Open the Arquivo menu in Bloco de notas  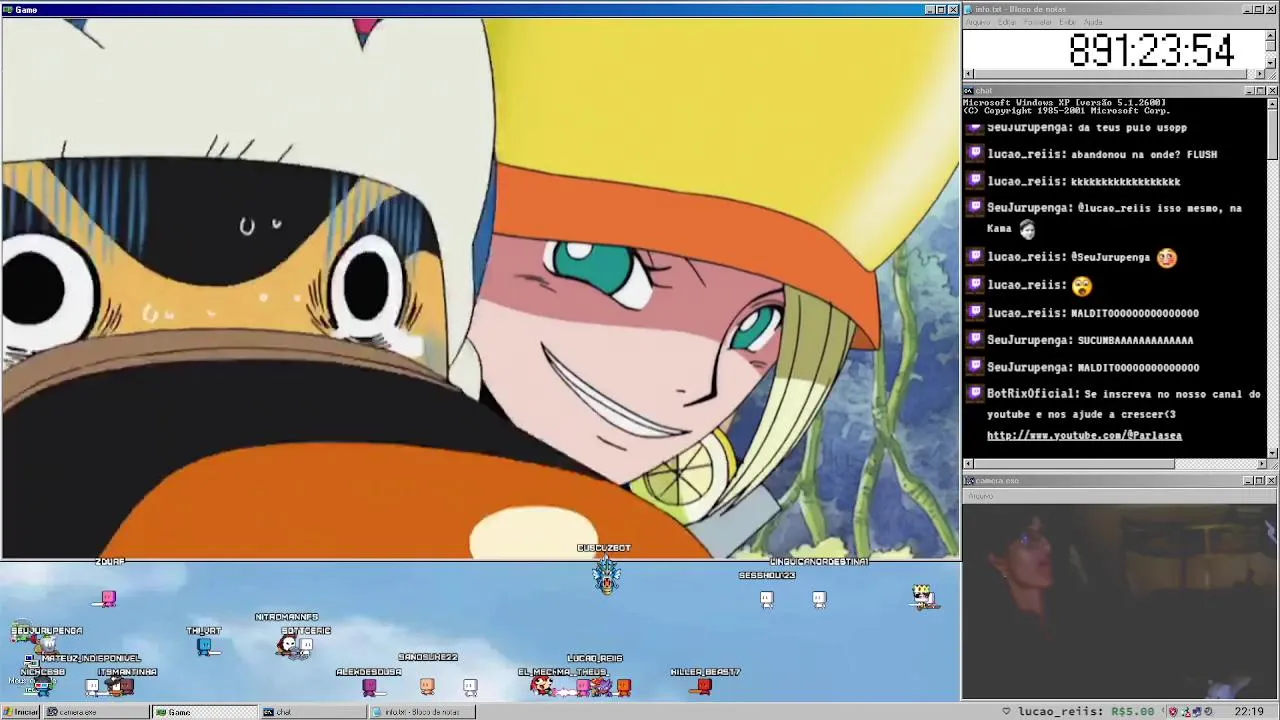pos(977,22)
